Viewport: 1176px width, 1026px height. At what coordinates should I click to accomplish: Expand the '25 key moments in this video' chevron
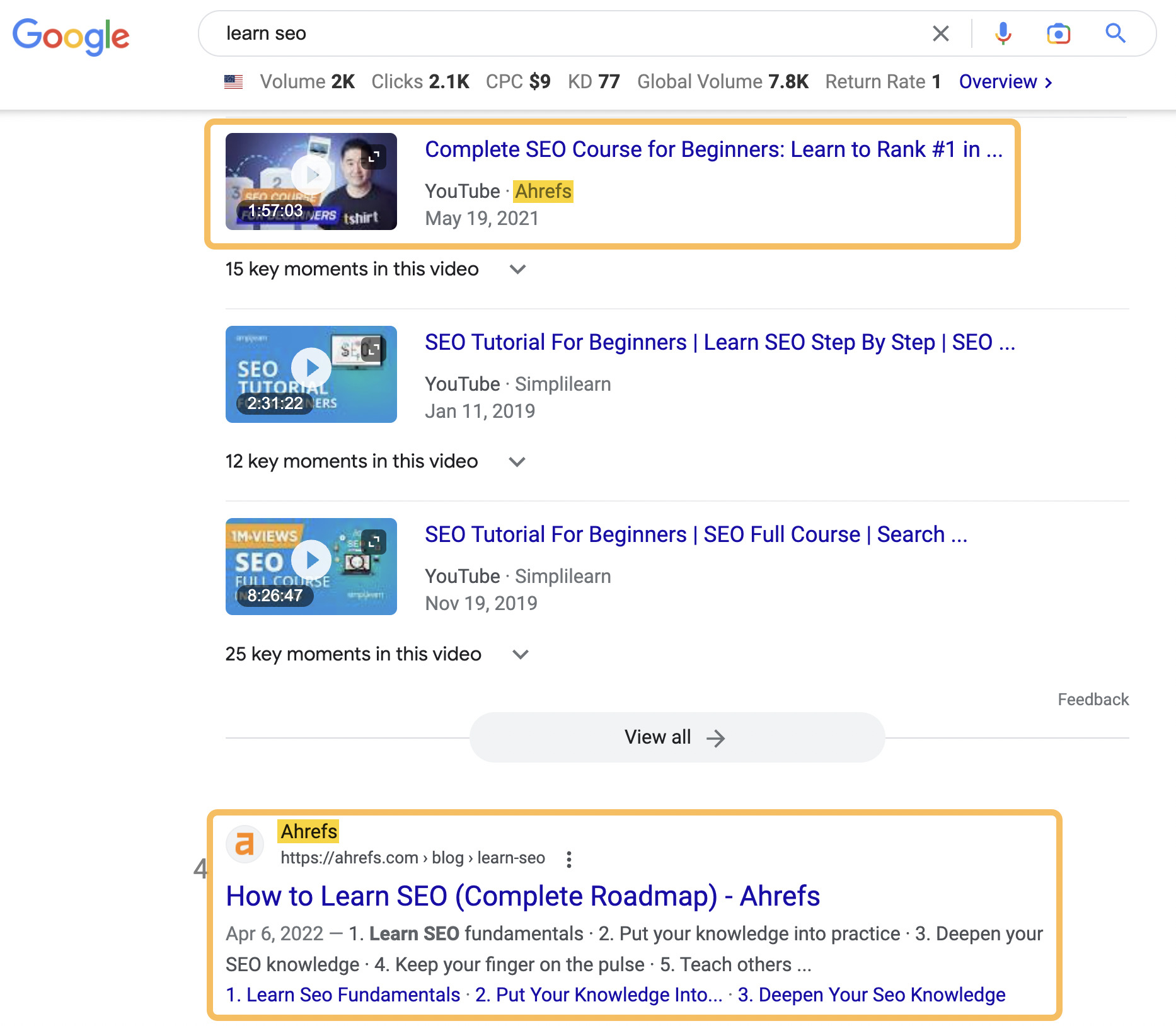[x=520, y=654]
